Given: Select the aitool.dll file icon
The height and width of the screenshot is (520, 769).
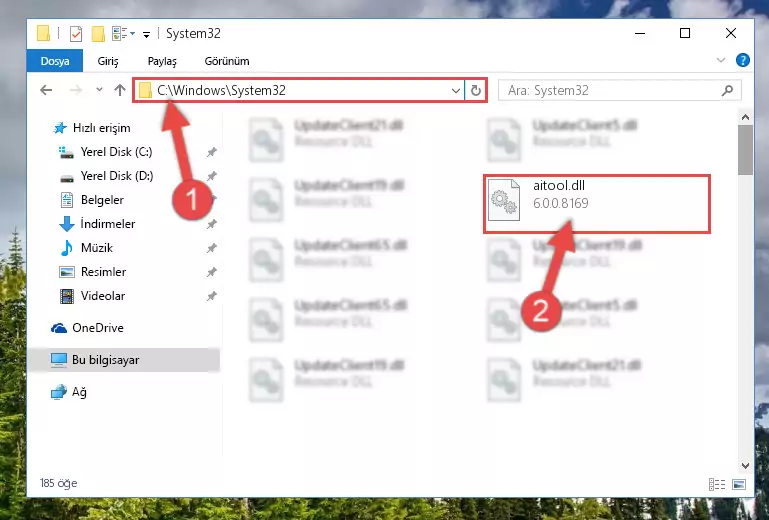Looking at the screenshot, I should (504, 200).
